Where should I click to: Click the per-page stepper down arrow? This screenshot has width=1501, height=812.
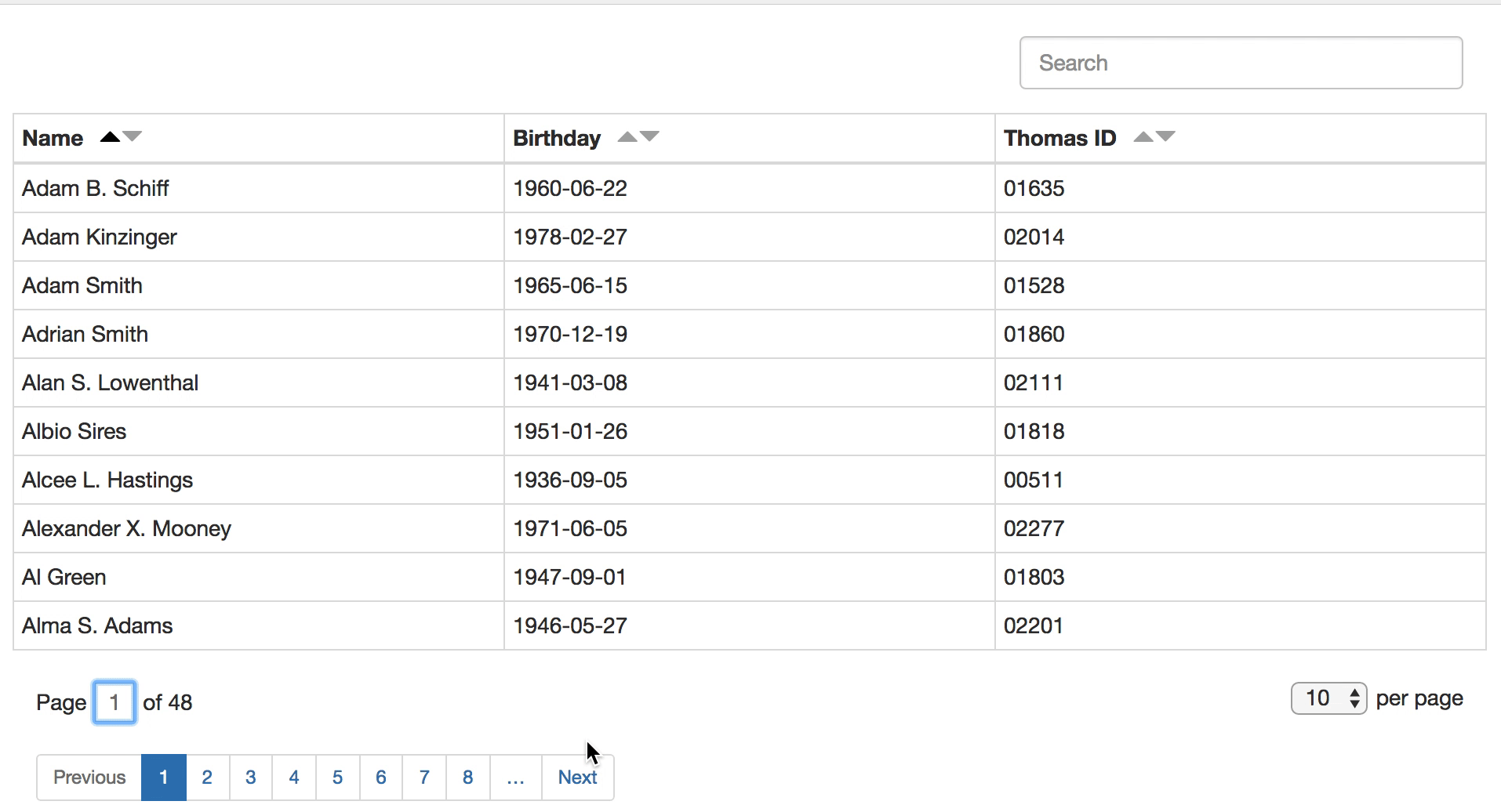[1355, 705]
